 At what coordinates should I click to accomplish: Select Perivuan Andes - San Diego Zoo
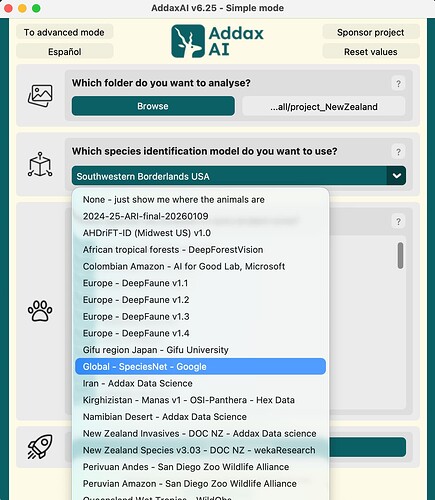(200, 467)
